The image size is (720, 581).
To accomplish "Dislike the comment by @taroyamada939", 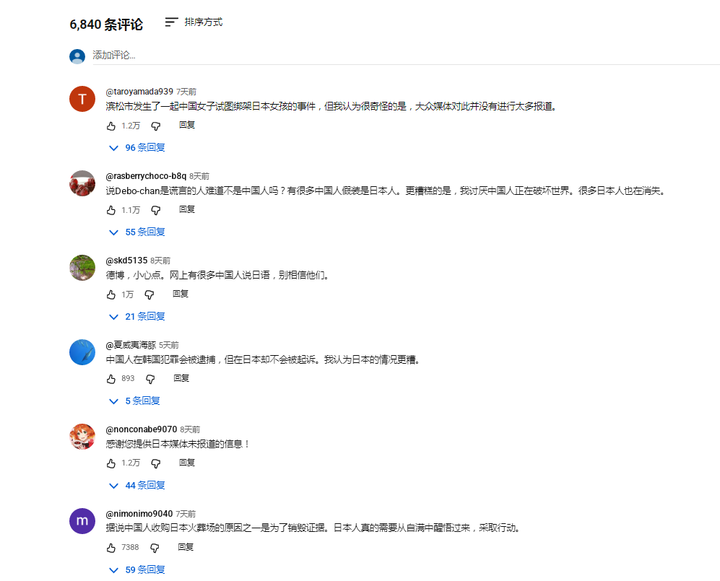I will [x=156, y=126].
